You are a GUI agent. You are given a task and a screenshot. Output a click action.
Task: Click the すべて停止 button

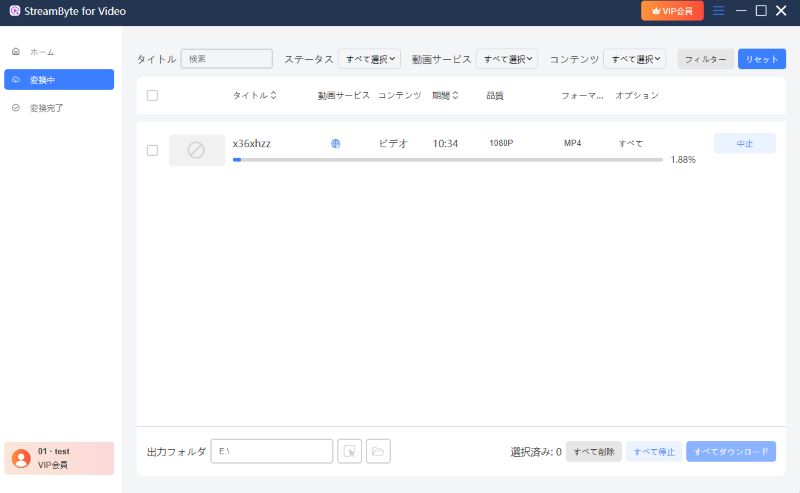(x=654, y=451)
